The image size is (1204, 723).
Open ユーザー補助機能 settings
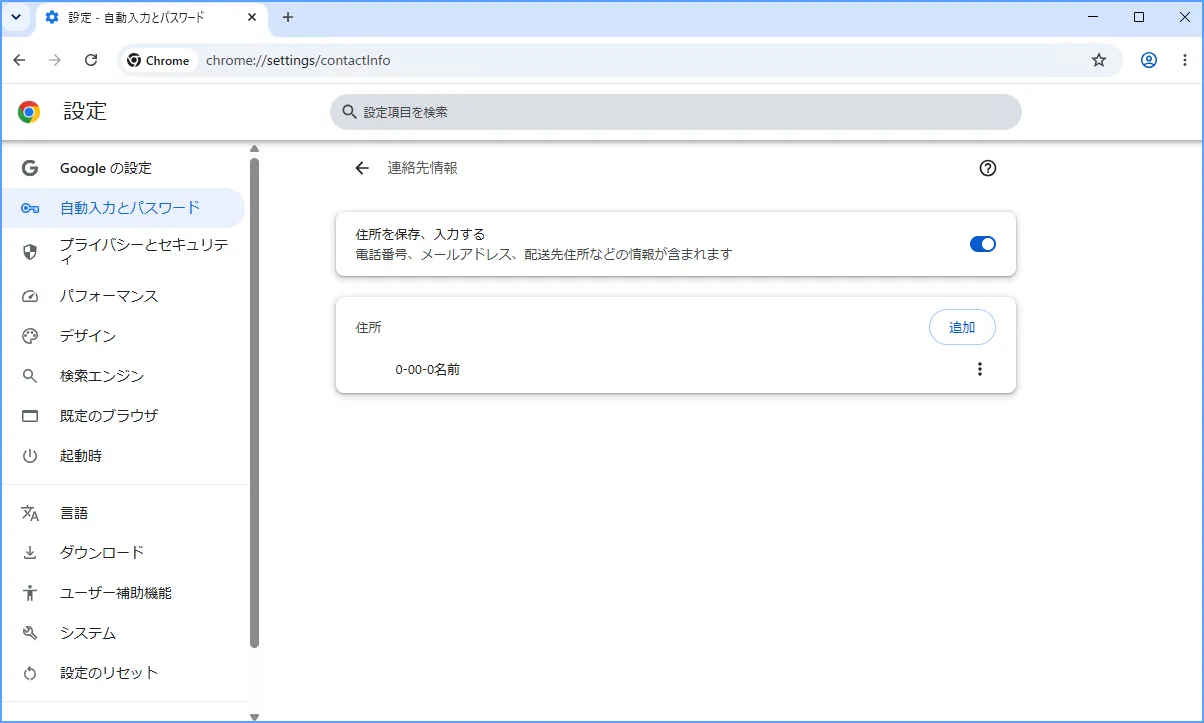123,593
